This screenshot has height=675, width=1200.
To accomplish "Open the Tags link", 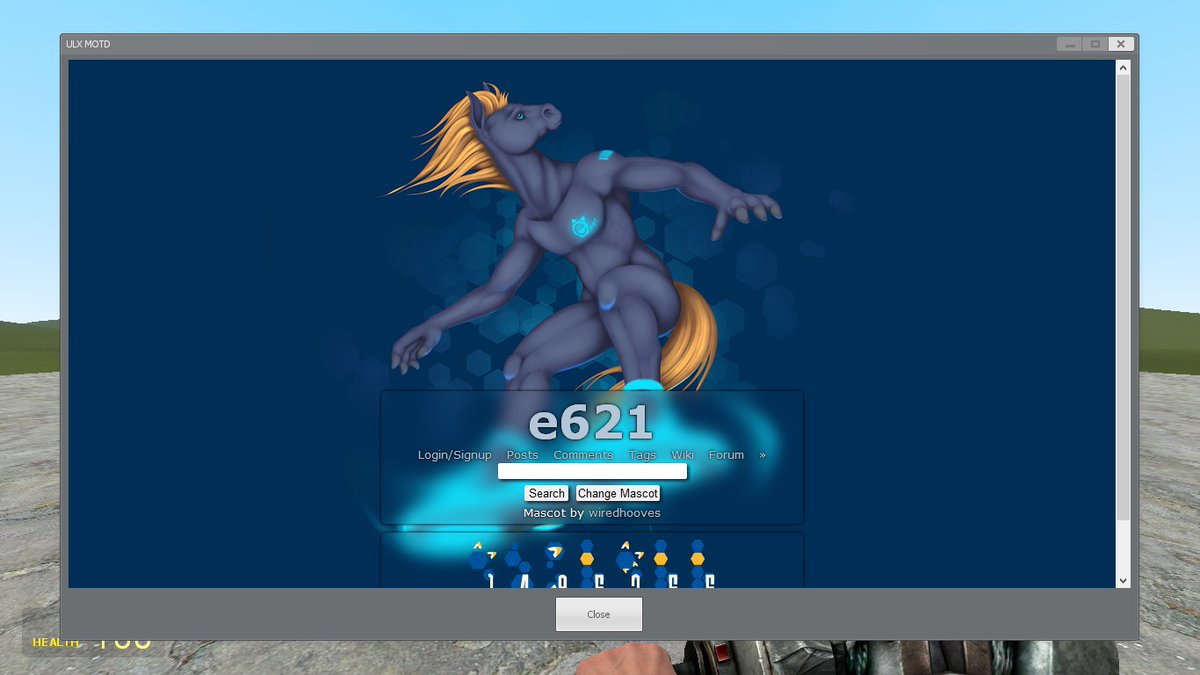I will coord(642,455).
